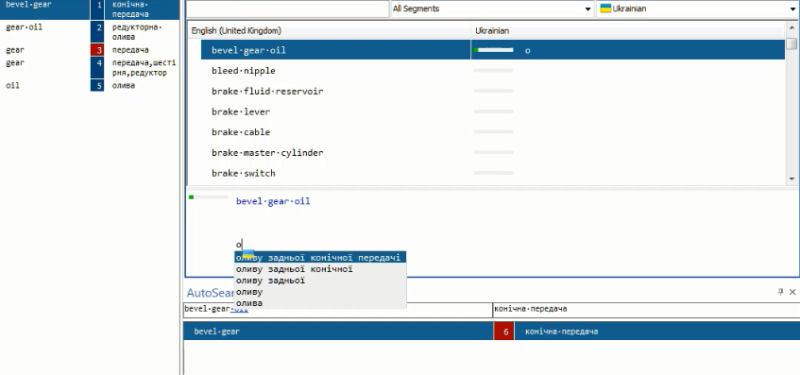Select the brake·fluid·reservoir segment
The image size is (800, 375).
pos(267,91)
